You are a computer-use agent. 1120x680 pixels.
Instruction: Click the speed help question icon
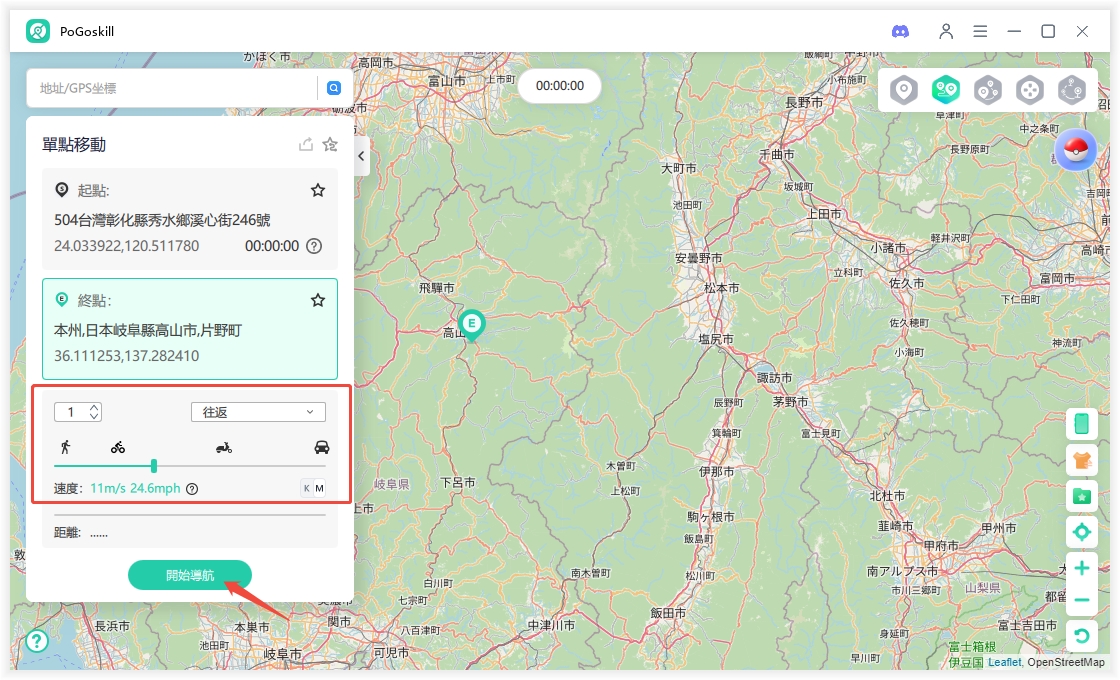tap(192, 489)
